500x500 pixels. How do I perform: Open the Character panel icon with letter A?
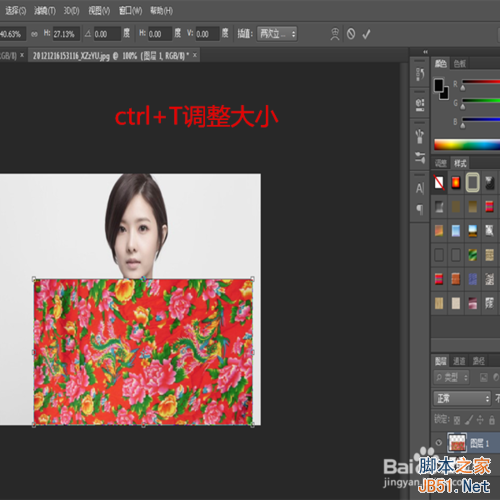[x=420, y=188]
